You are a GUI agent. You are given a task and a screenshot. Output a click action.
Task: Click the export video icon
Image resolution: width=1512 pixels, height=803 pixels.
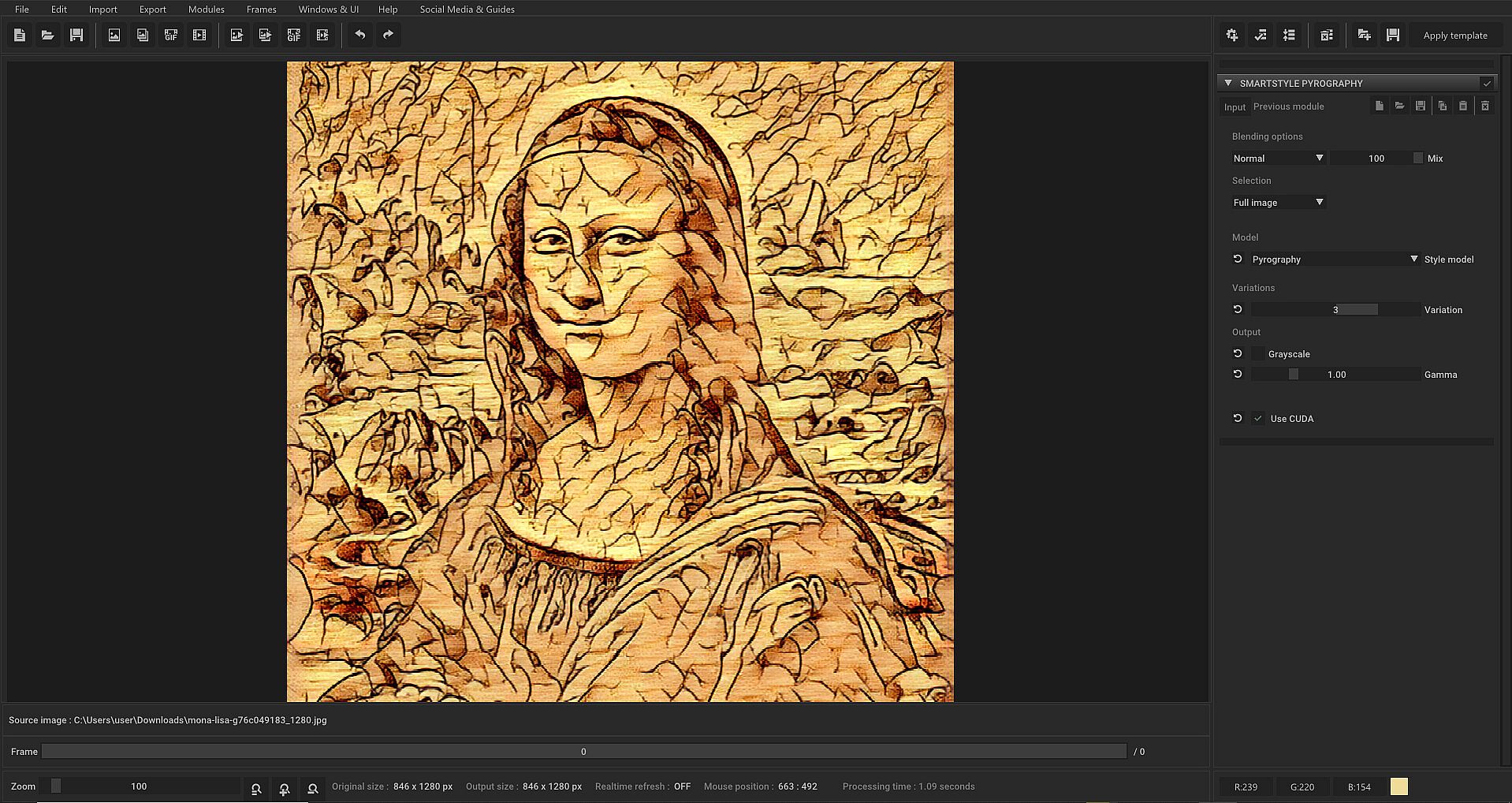point(322,35)
